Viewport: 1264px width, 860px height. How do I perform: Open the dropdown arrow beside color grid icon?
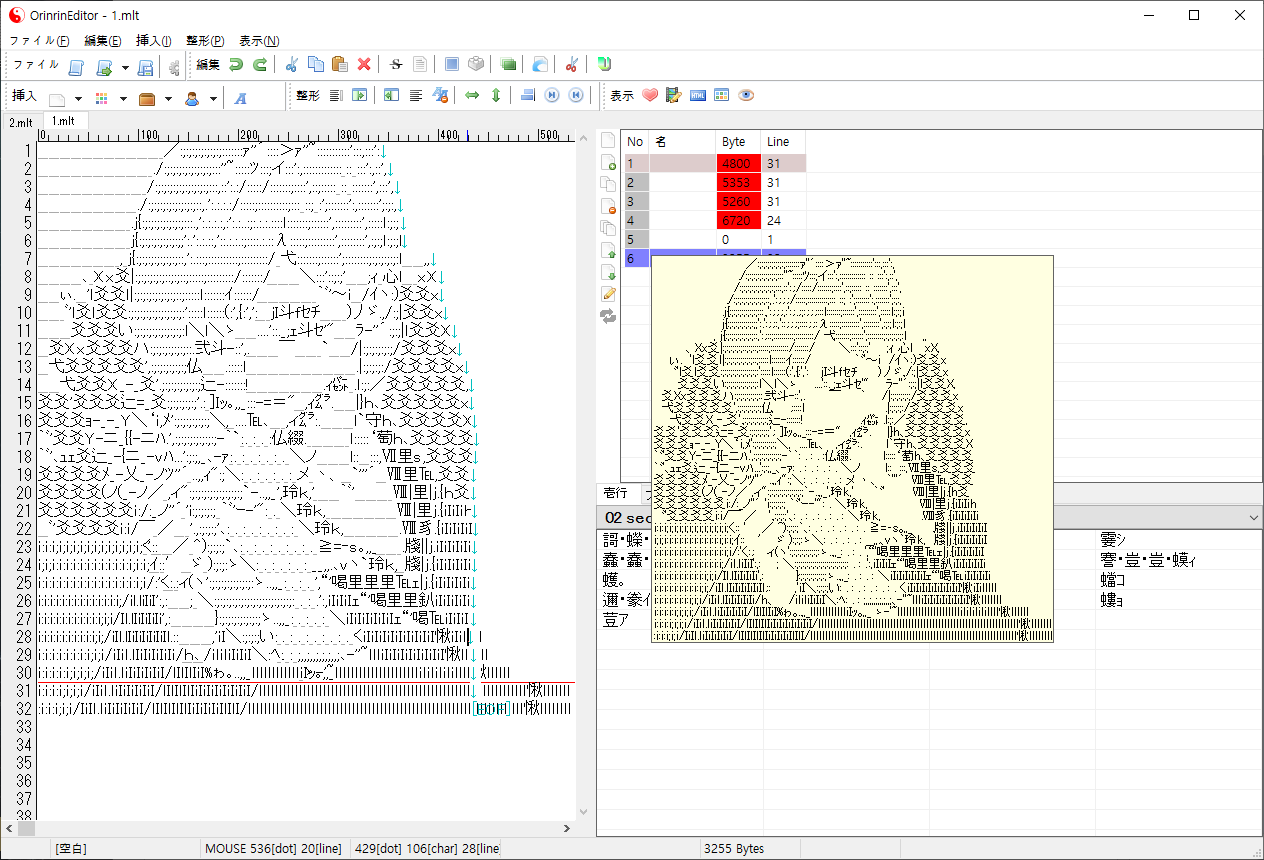click(123, 98)
